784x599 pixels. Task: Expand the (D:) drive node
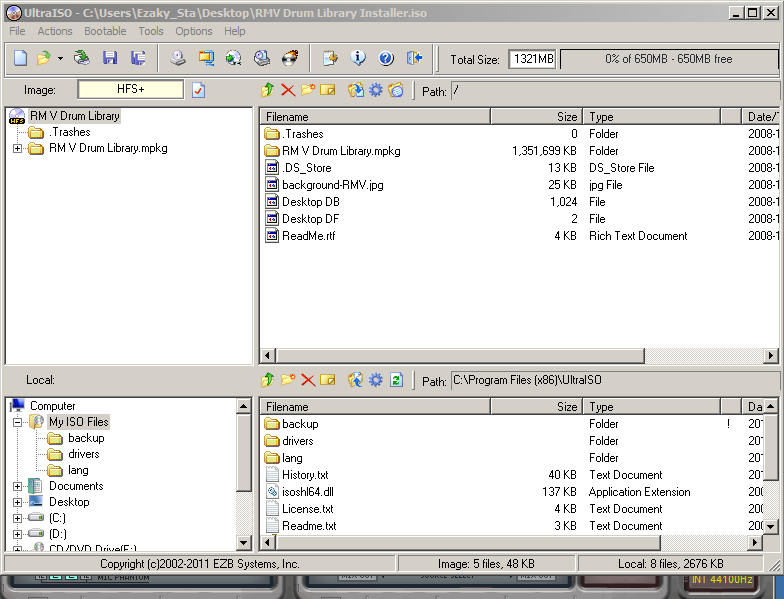(x=18, y=534)
